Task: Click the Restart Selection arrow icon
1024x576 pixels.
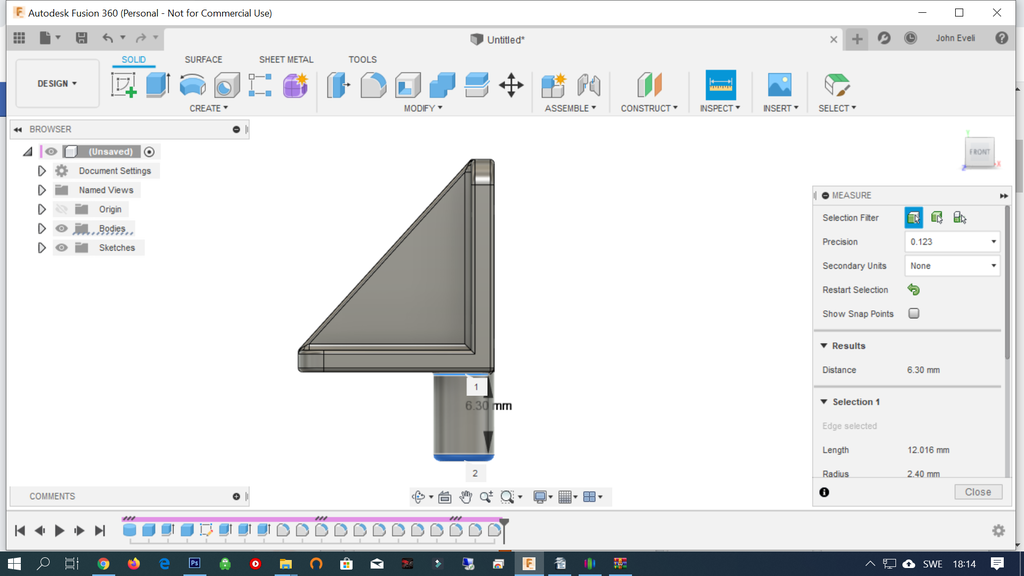Action: pos(913,290)
